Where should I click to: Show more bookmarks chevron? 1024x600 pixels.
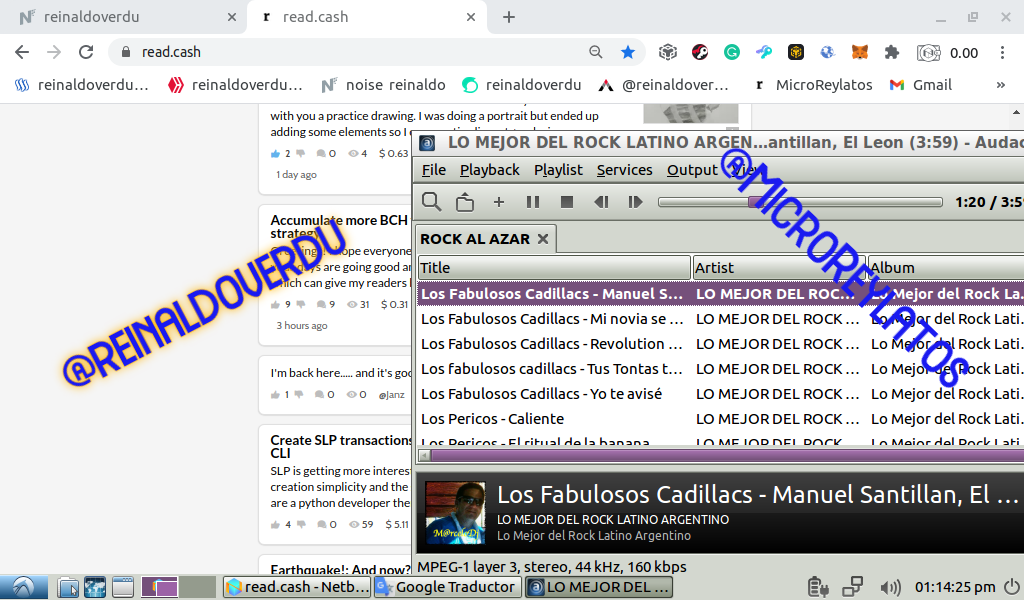coord(1000,85)
